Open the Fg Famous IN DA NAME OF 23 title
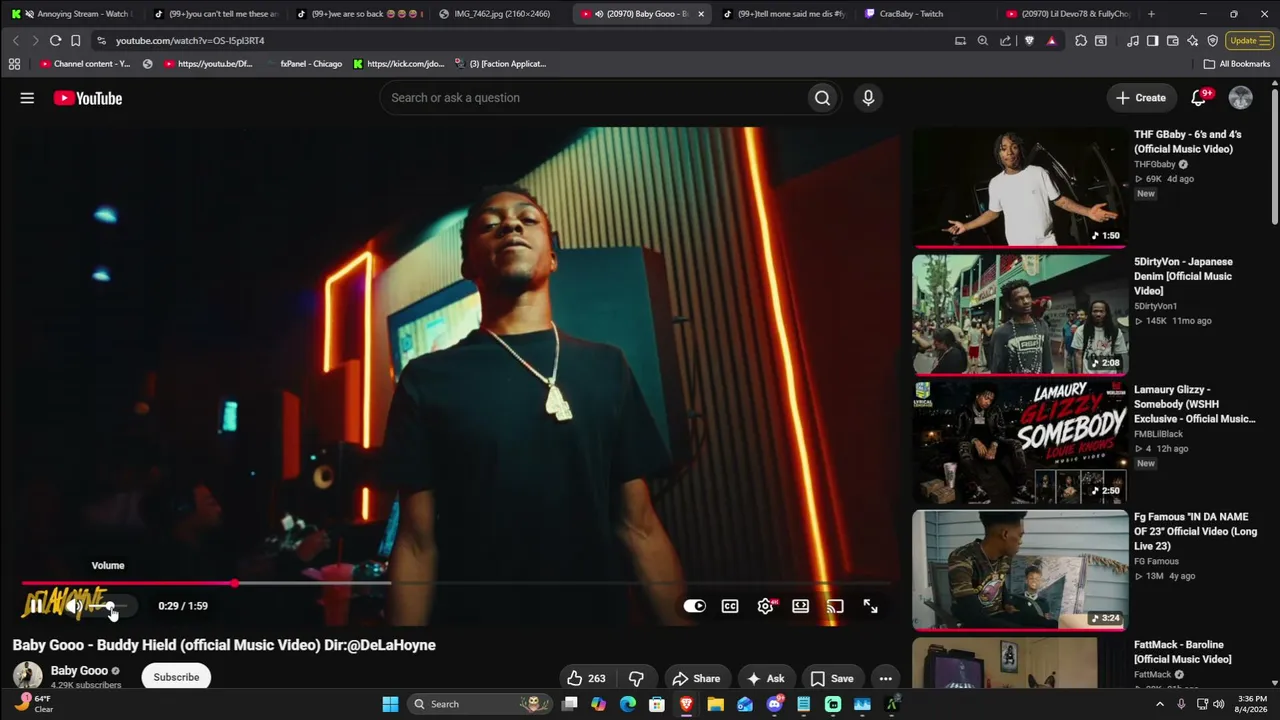 click(1196, 532)
